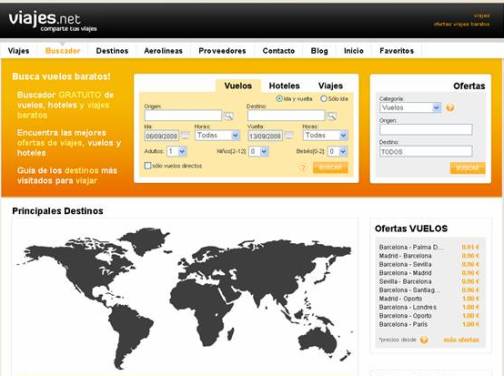Open the Sevilla - Barcelona flight offer
This screenshot has height=376, width=504.
tap(405, 282)
